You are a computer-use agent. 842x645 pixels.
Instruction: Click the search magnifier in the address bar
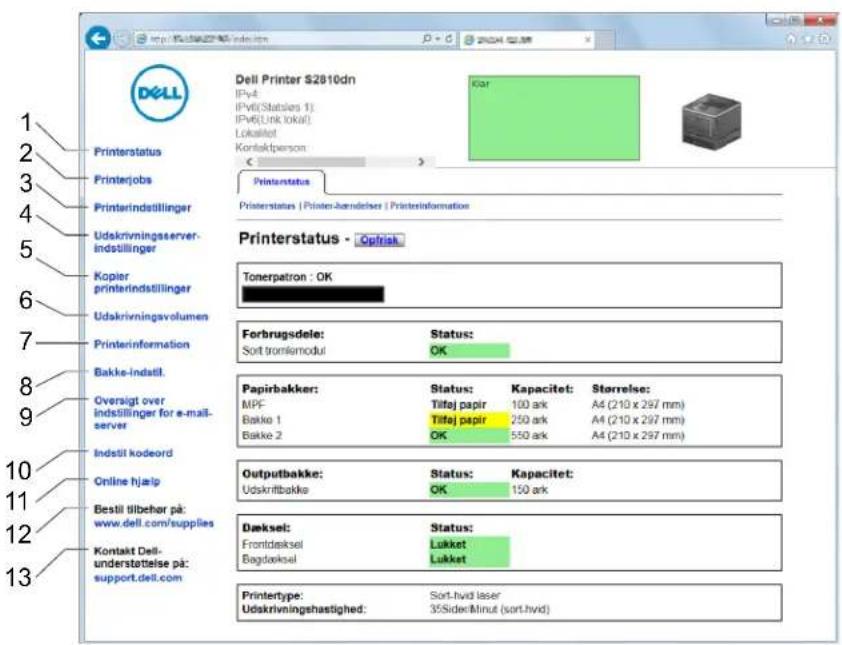tap(427, 39)
